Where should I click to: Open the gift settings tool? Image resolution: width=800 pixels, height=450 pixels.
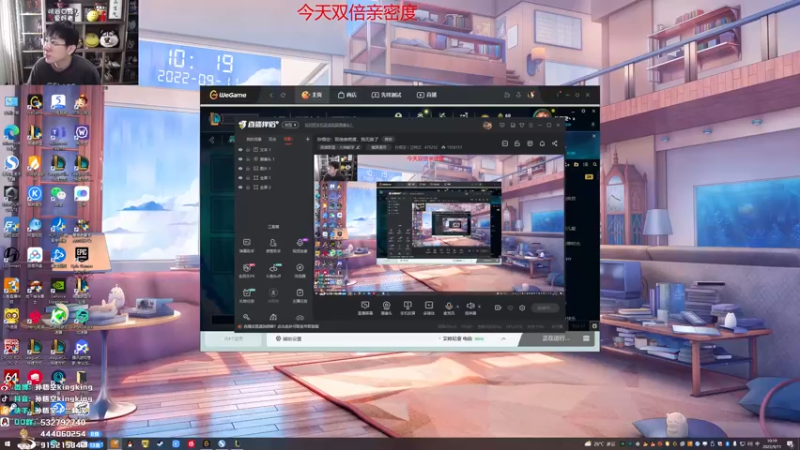(x=246, y=295)
